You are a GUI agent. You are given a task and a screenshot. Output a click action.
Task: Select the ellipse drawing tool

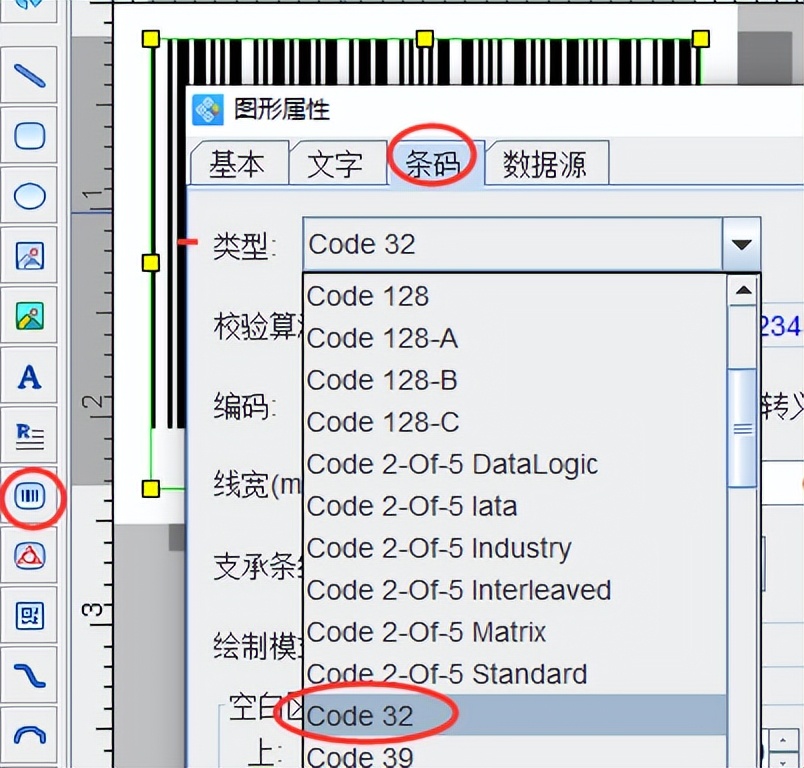pos(29,196)
